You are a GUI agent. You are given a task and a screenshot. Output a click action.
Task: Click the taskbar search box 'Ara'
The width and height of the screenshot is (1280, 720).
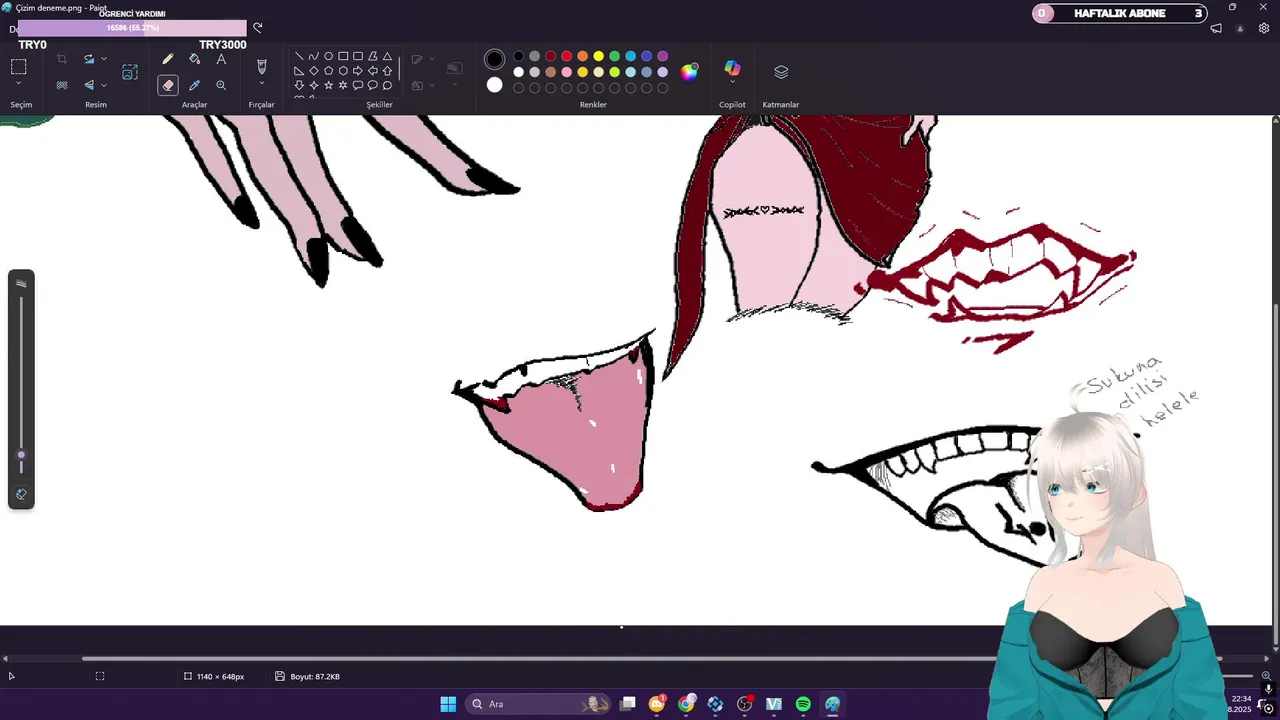[x=540, y=704]
